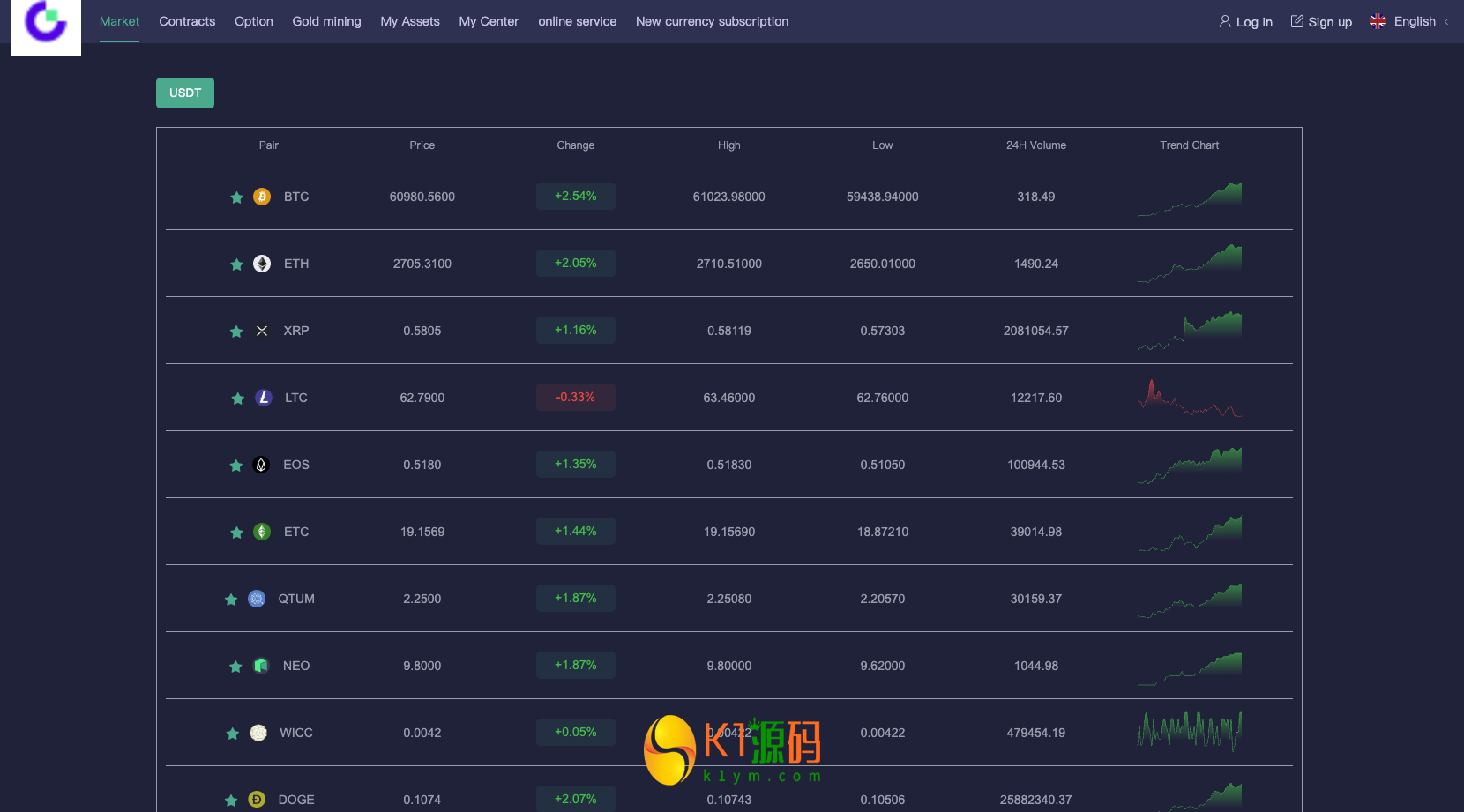Screen dimensions: 1464x812
Task: Expand the language selector chevron arrow
Action: (1446, 22)
